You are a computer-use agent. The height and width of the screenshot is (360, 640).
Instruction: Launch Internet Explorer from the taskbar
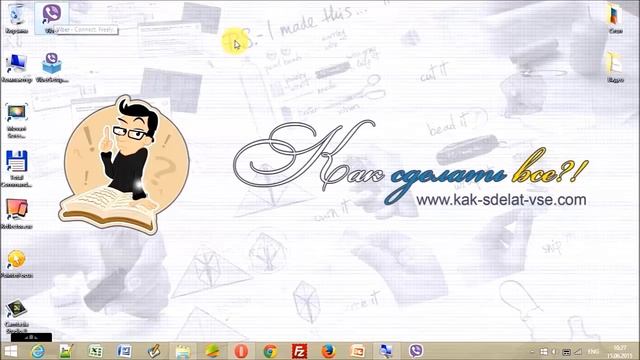[x=38, y=351]
